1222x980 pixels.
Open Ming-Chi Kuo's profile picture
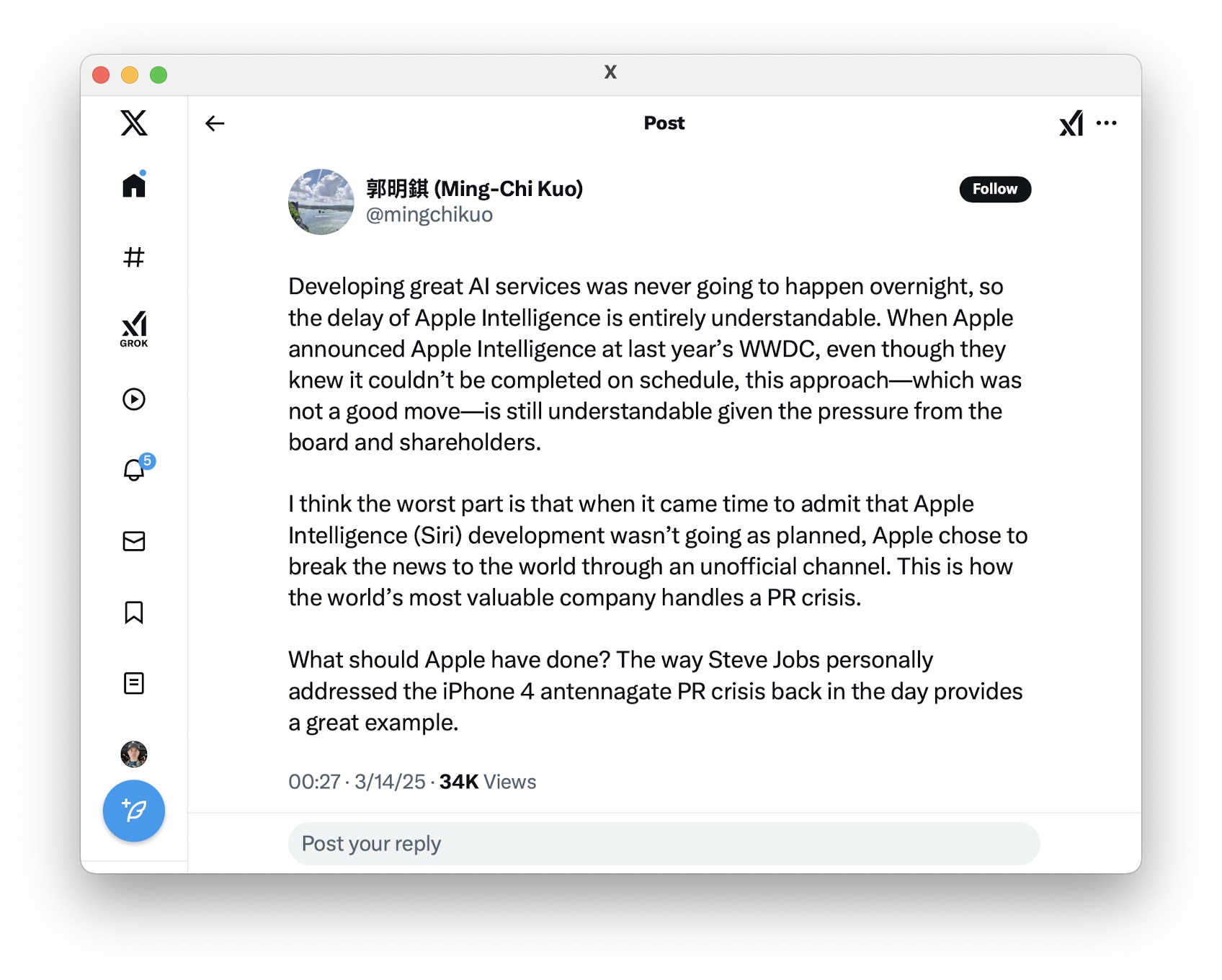coord(321,202)
